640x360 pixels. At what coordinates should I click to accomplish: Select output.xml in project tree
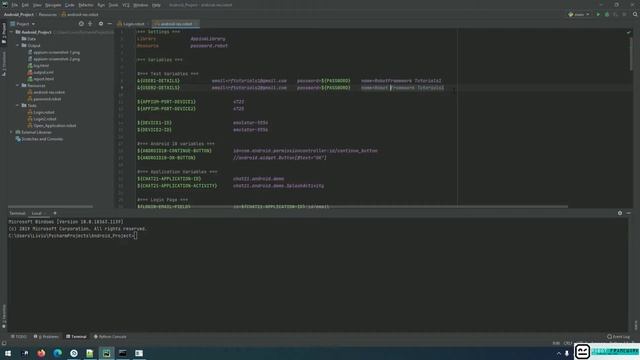[x=40, y=72]
